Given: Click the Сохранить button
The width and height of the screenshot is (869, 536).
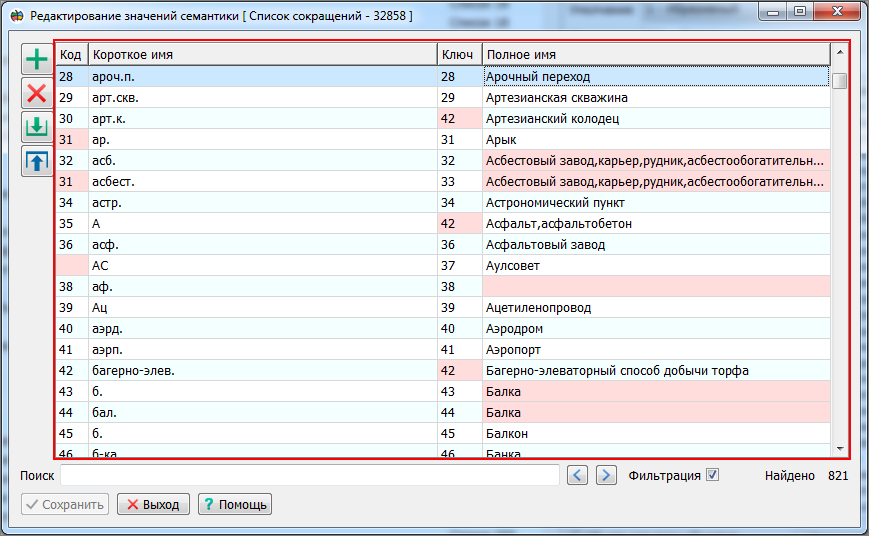Looking at the screenshot, I should pyautogui.click(x=65, y=504).
